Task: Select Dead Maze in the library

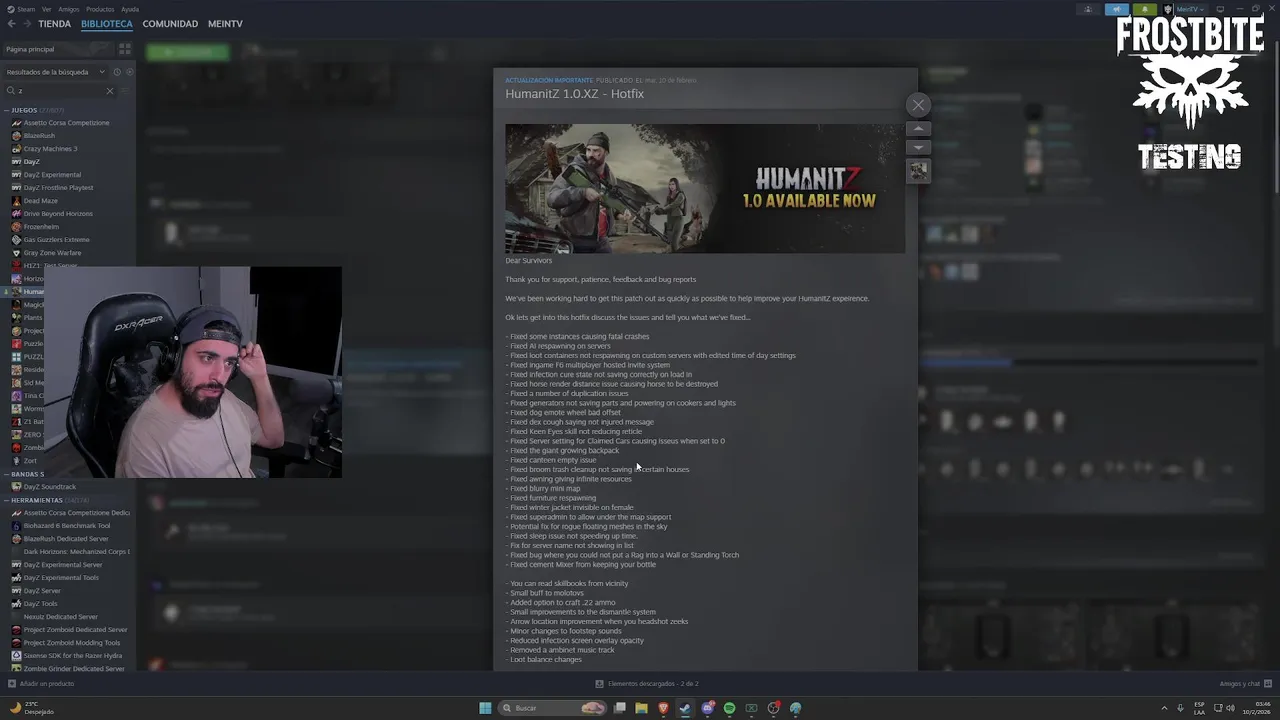Action: 41,201
